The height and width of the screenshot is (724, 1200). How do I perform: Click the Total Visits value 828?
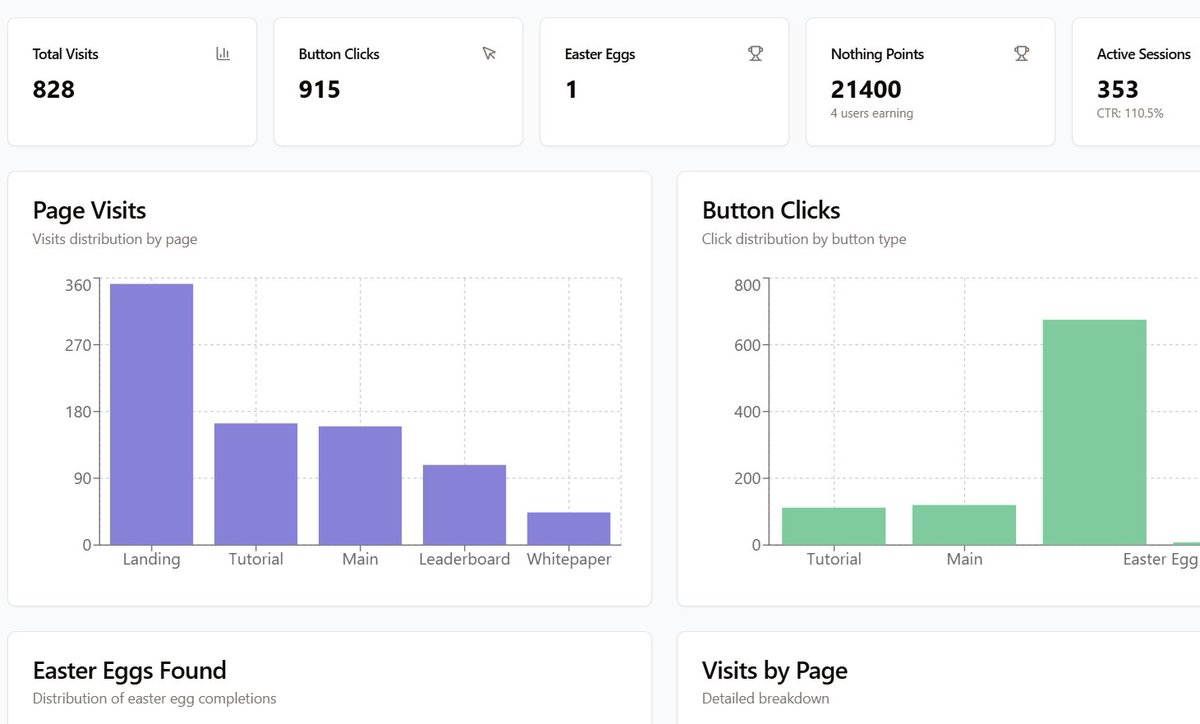[54, 90]
